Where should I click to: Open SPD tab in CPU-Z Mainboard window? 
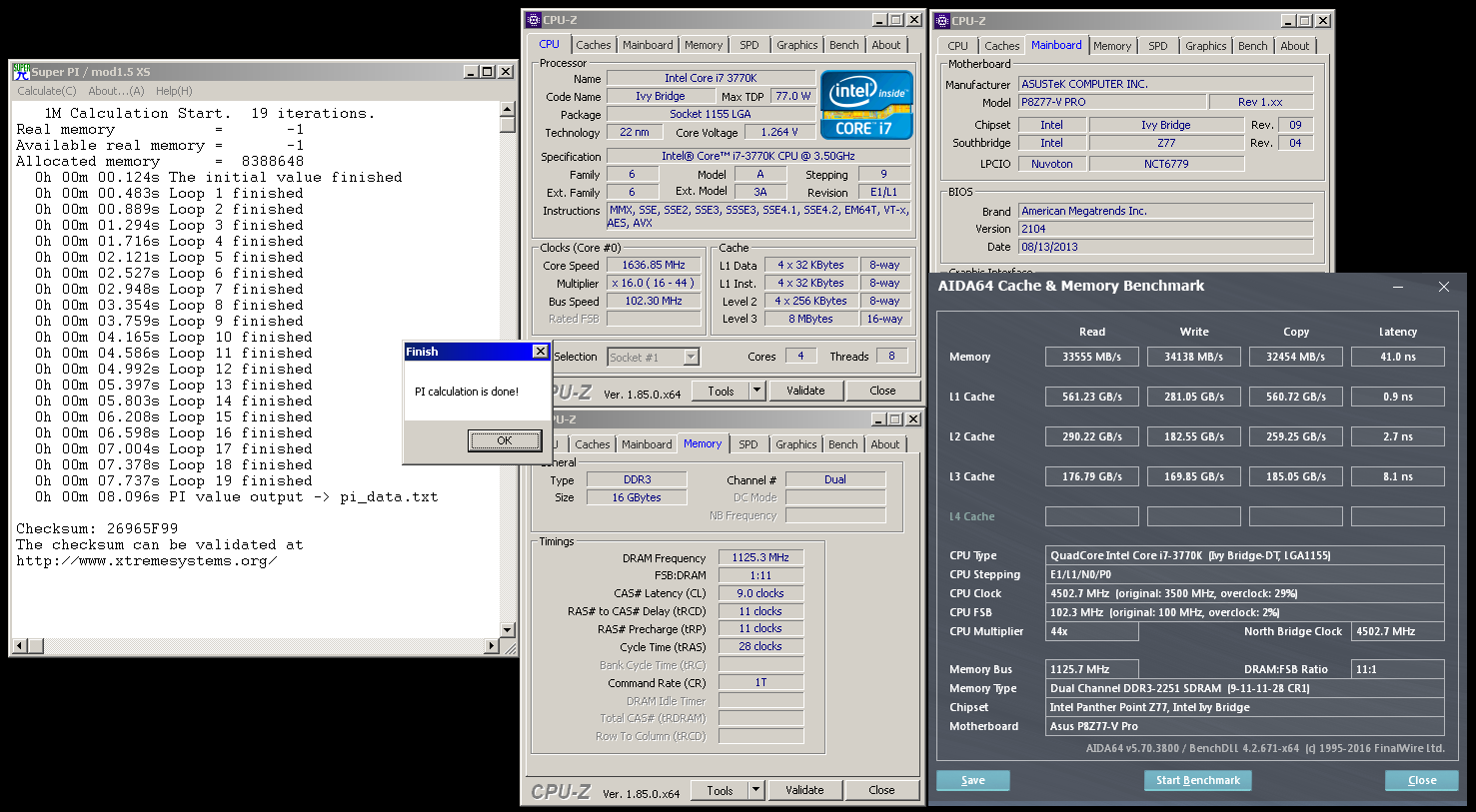1158,46
